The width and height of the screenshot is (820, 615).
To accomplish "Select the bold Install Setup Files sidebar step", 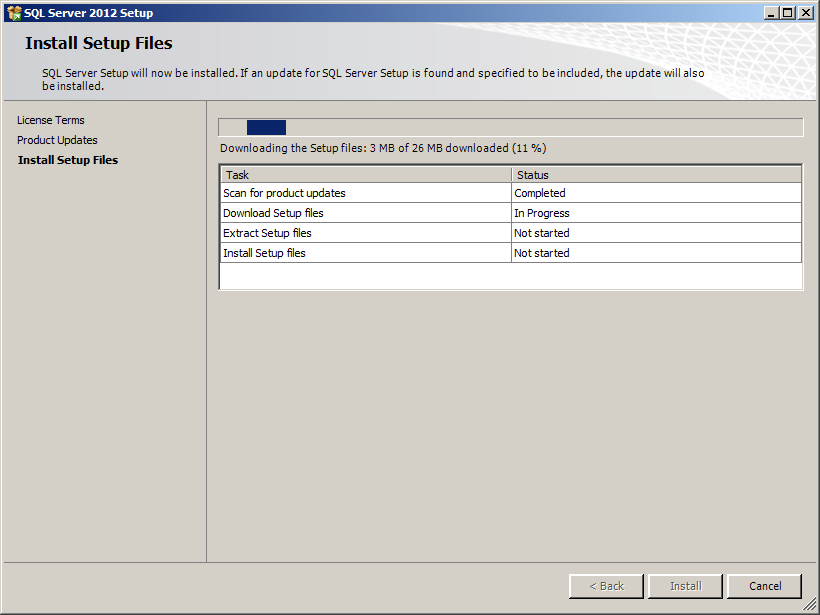I will [68, 160].
